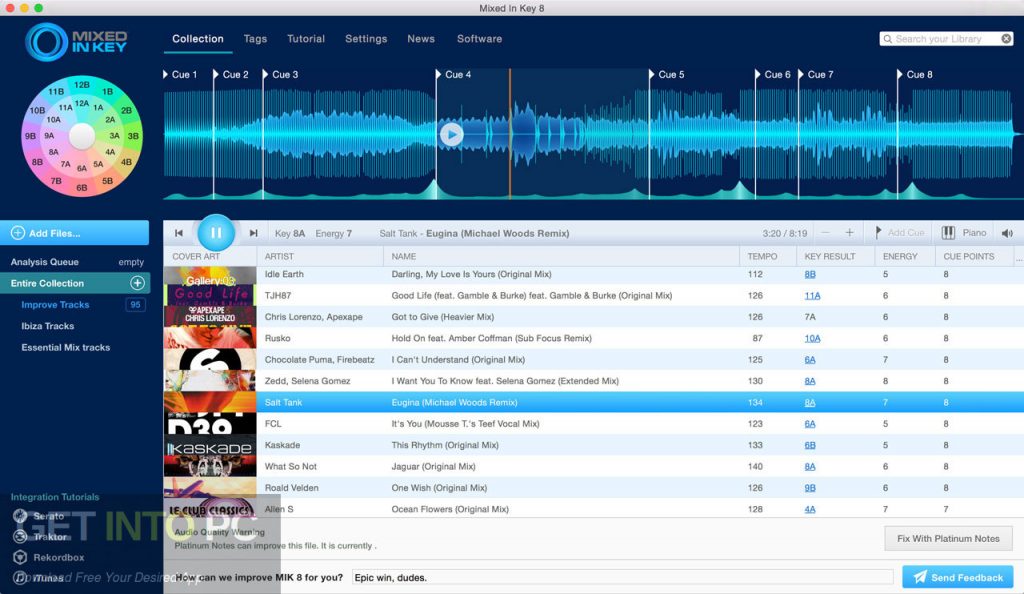This screenshot has height=594, width=1024.
Task: Open the Improve Tracks list
Action: point(55,305)
